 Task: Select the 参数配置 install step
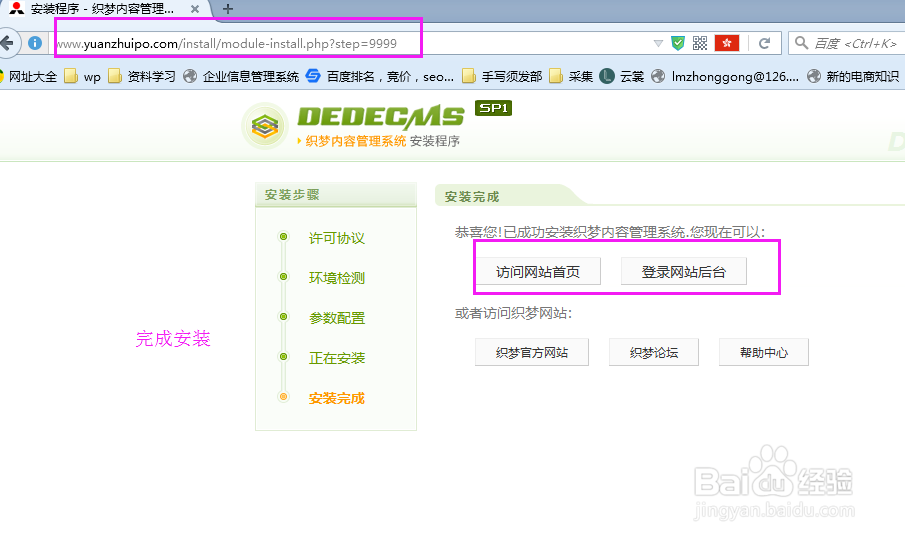click(336, 317)
